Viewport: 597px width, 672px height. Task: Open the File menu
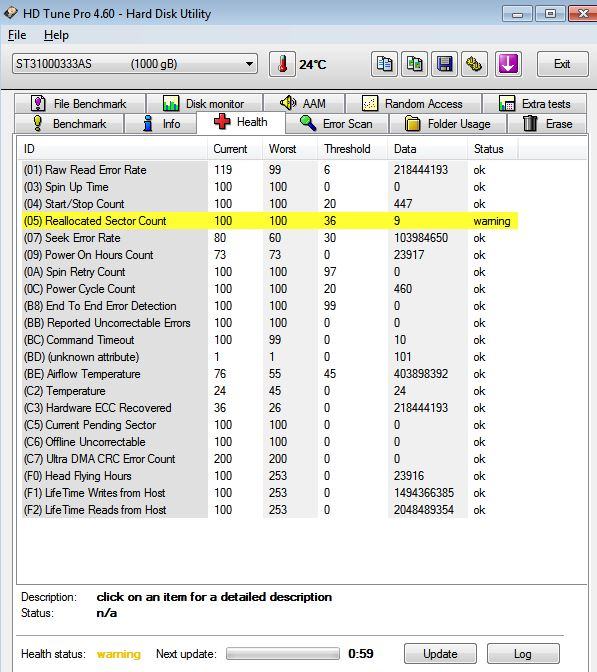(x=17, y=35)
